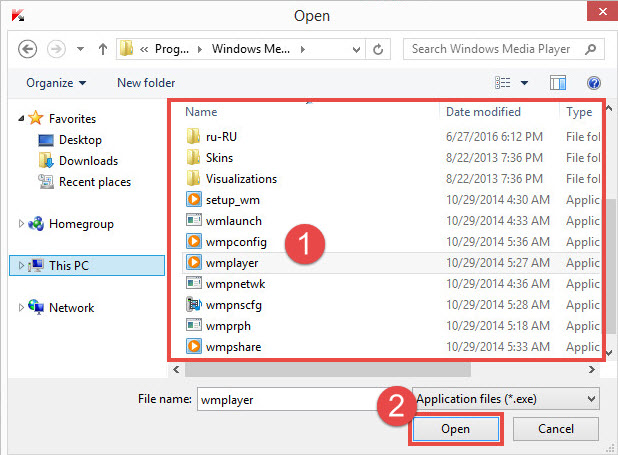Sort by the Type column header
The height and width of the screenshot is (455, 618).
(579, 112)
